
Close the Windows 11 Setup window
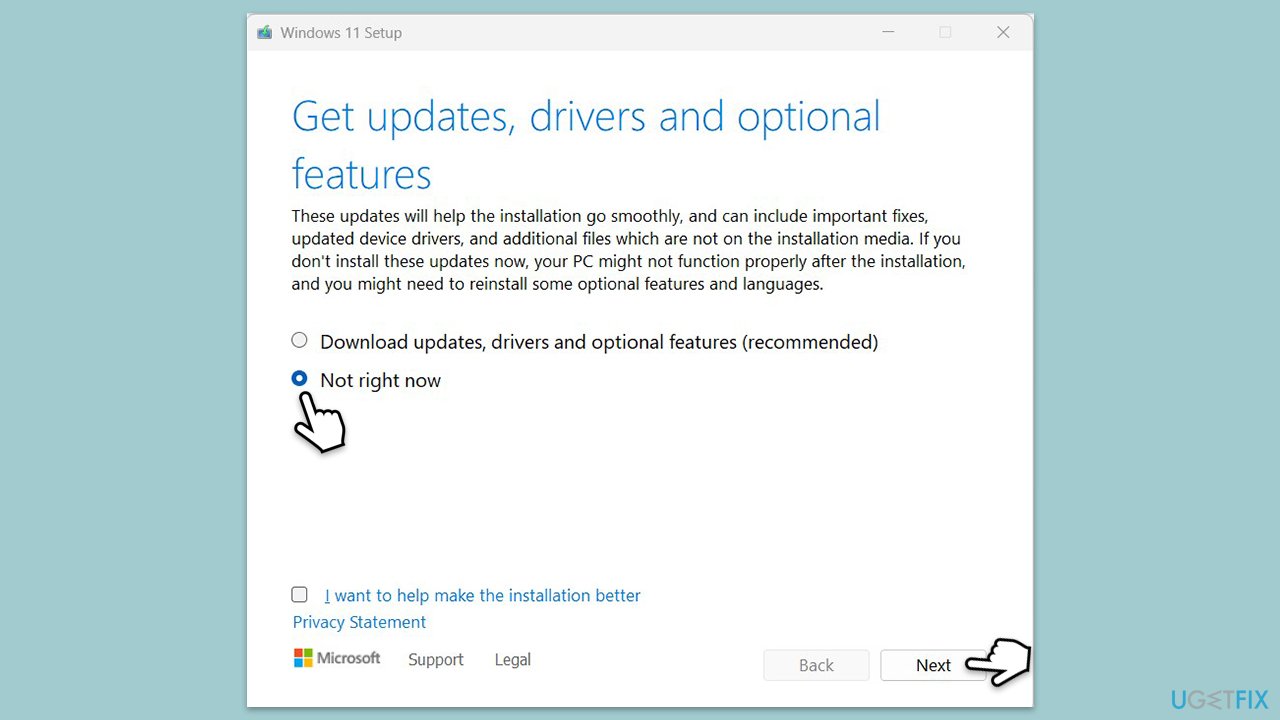click(x=1003, y=32)
